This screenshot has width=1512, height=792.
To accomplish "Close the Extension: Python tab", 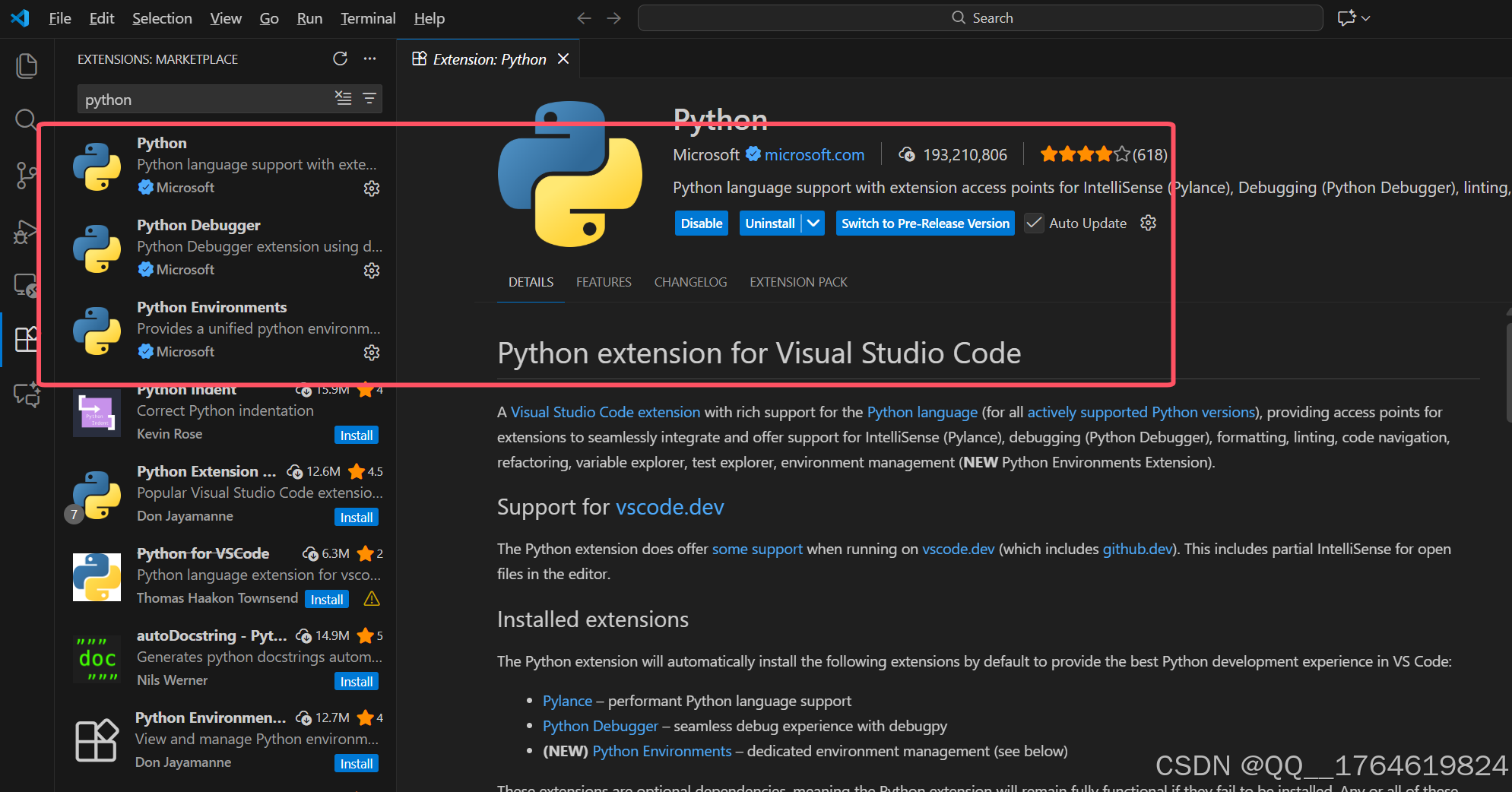I will 563,59.
